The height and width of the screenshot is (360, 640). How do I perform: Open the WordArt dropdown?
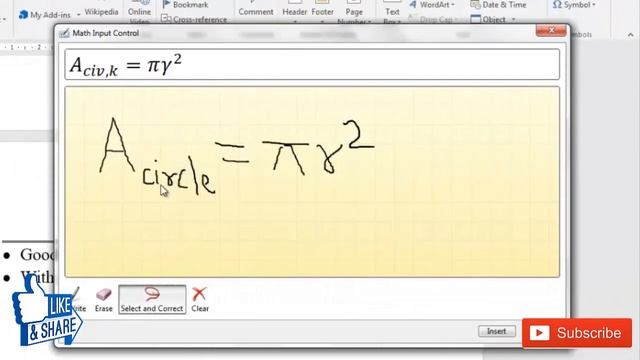432,5
